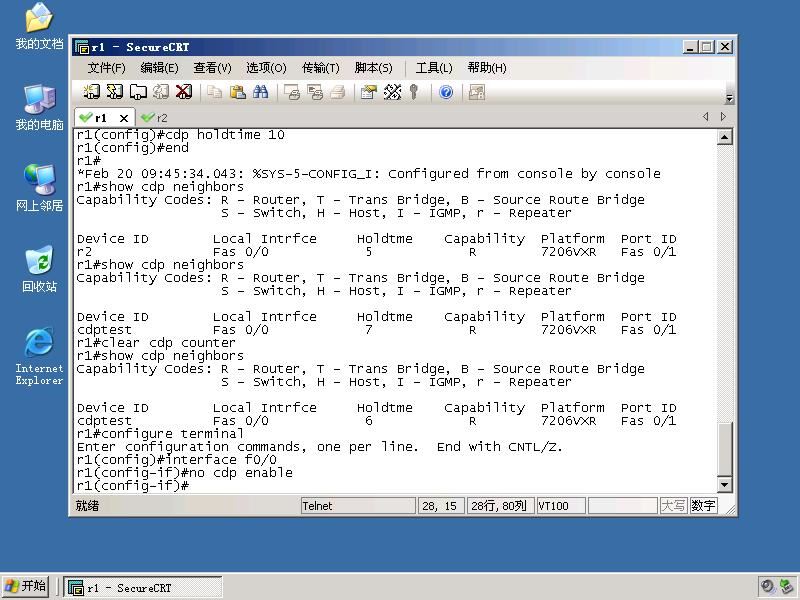Image resolution: width=800 pixels, height=600 pixels.
Task: Click terminal scrollbar up arrow
Action: tap(724, 137)
